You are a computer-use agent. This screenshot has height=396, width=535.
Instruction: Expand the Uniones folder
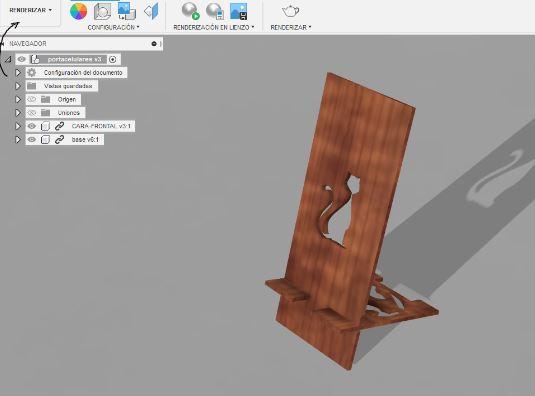pos(18,113)
